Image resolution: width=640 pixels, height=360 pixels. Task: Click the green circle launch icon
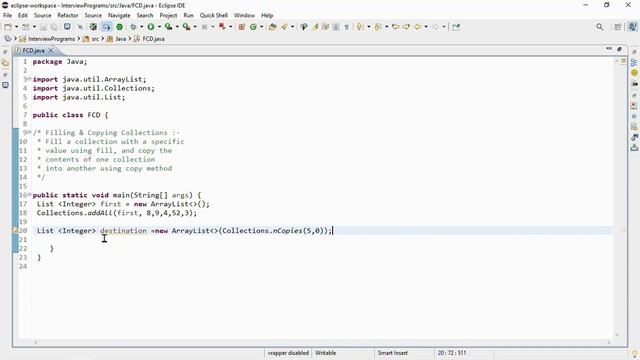click(x=120, y=27)
